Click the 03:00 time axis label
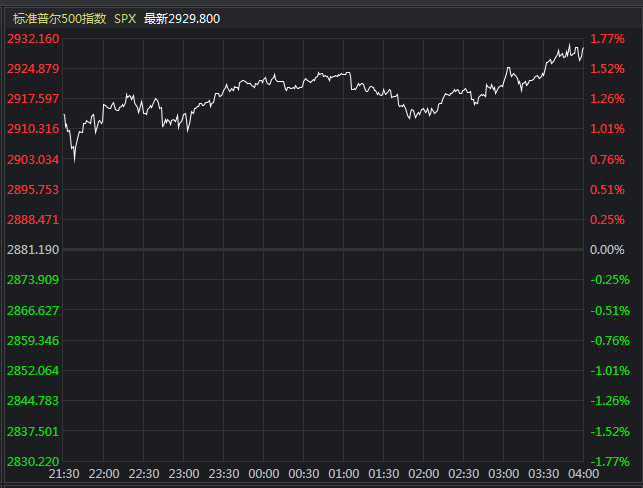The image size is (643, 488). click(504, 474)
